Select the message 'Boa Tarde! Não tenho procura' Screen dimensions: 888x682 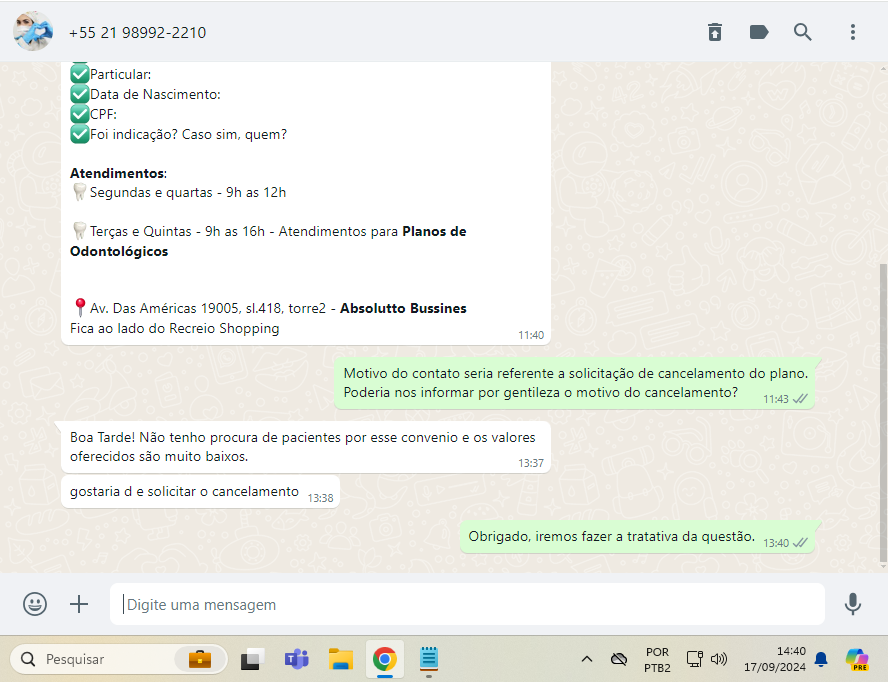(x=306, y=447)
